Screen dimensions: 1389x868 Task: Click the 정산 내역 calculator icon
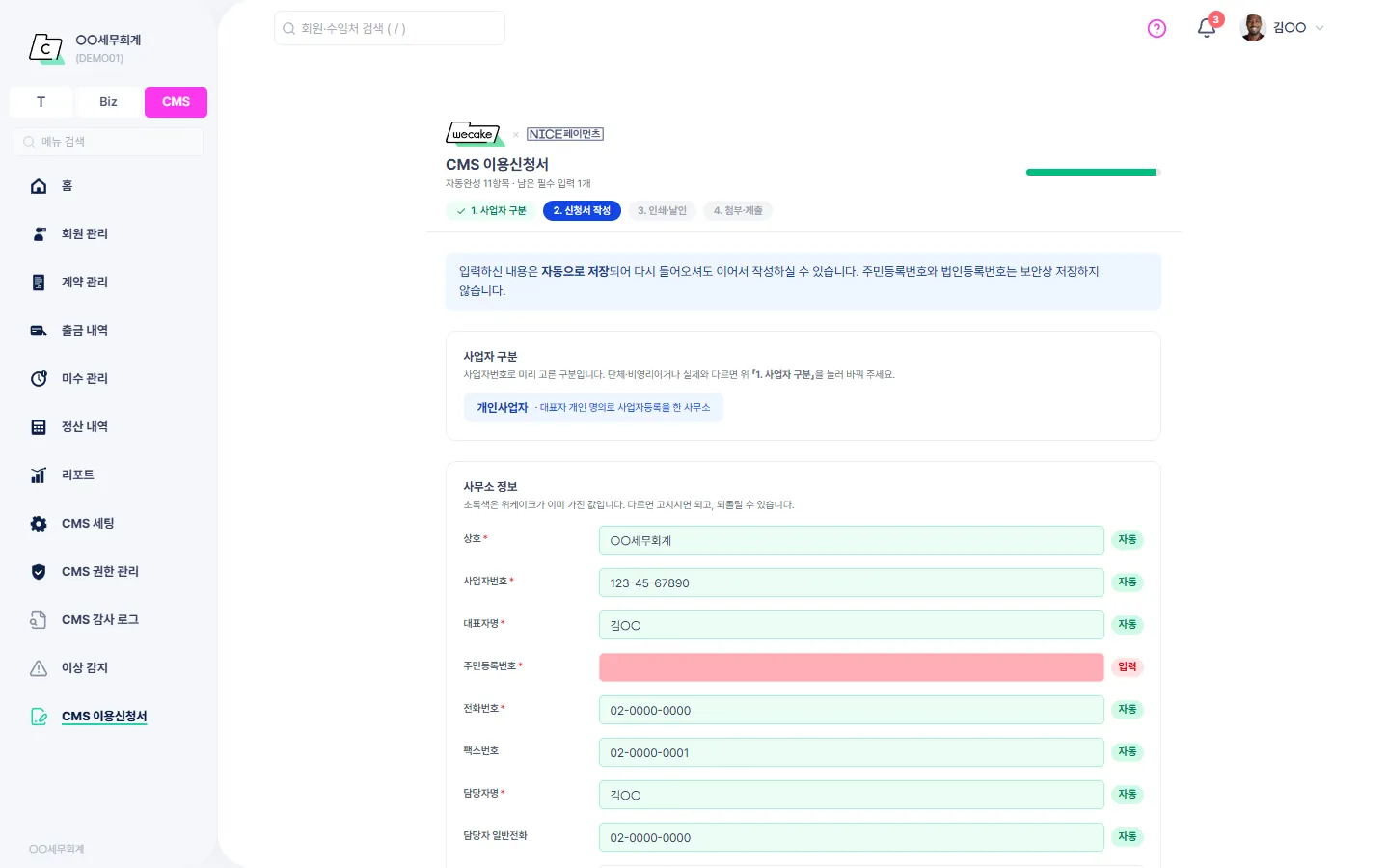[39, 427]
